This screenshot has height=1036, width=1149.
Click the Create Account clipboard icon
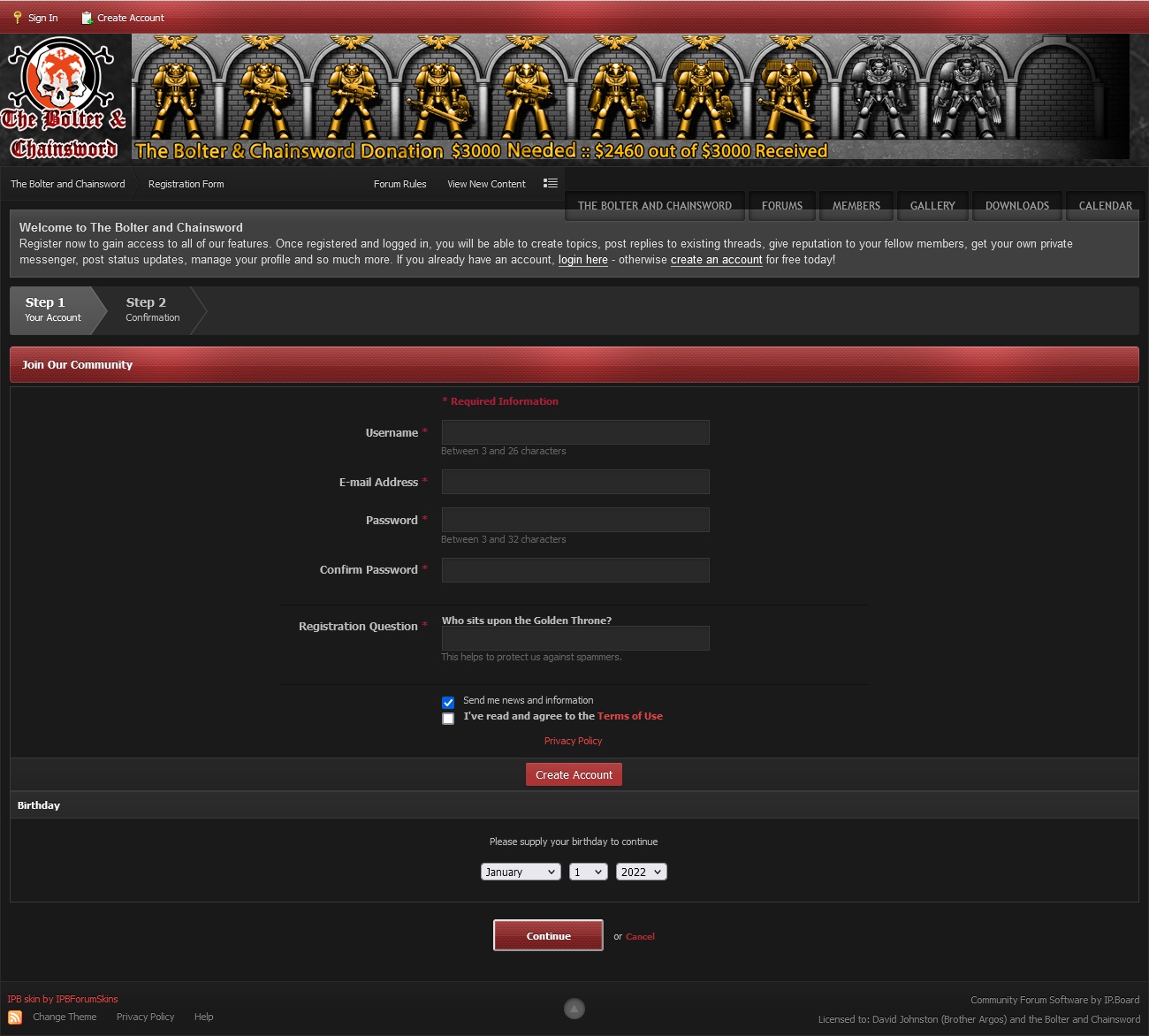[x=87, y=18]
